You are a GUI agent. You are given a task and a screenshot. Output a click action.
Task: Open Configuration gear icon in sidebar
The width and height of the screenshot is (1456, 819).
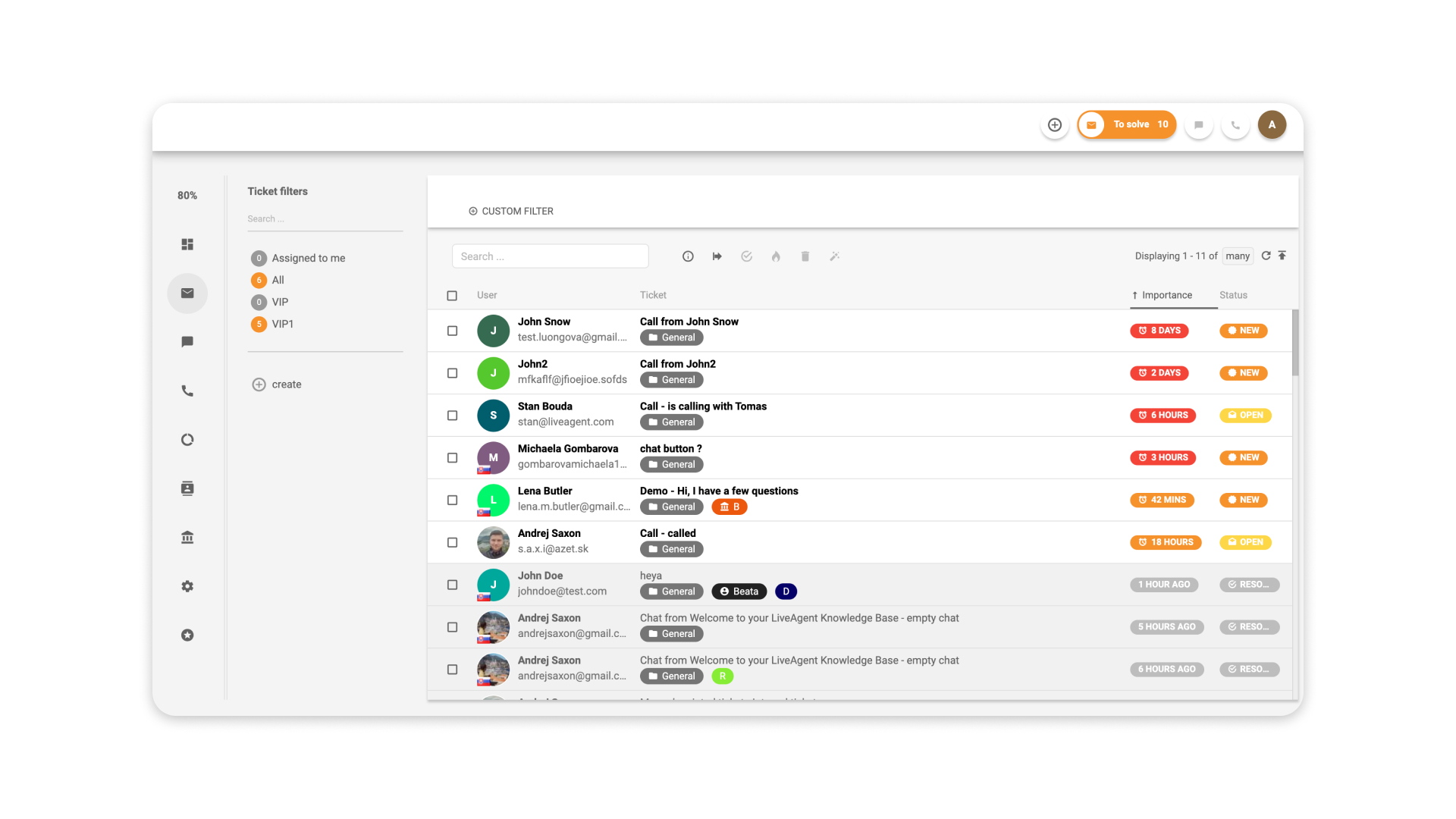pos(187,586)
